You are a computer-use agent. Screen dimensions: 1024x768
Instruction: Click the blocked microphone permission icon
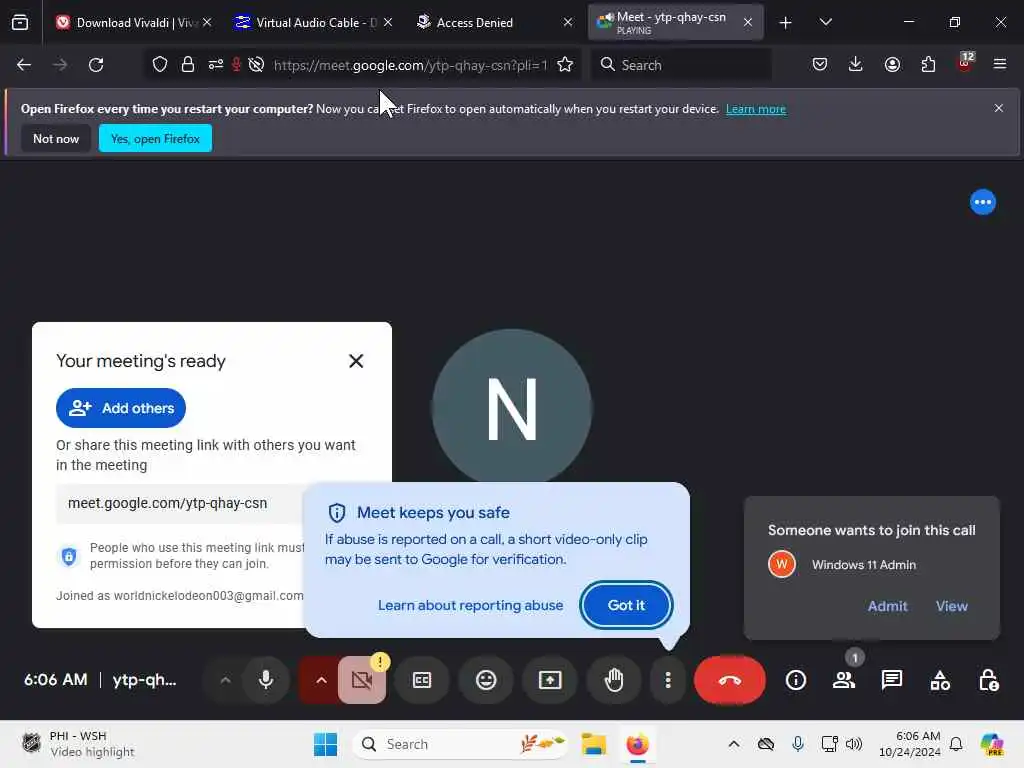click(x=236, y=65)
